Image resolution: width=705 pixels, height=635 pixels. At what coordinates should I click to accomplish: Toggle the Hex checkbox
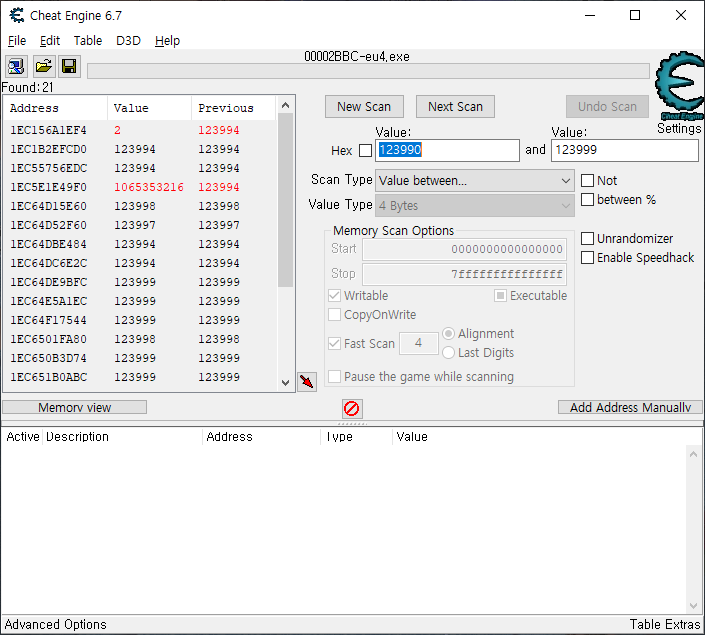[366, 150]
